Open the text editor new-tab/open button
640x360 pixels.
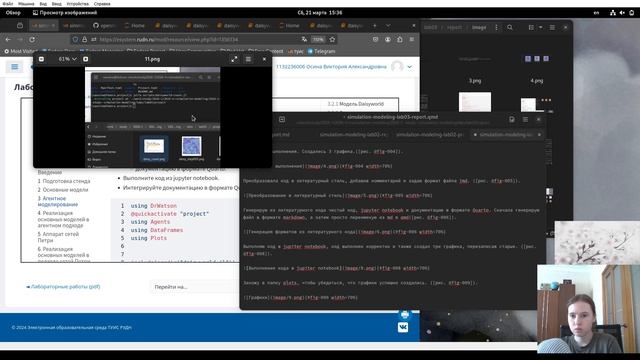point(282,119)
